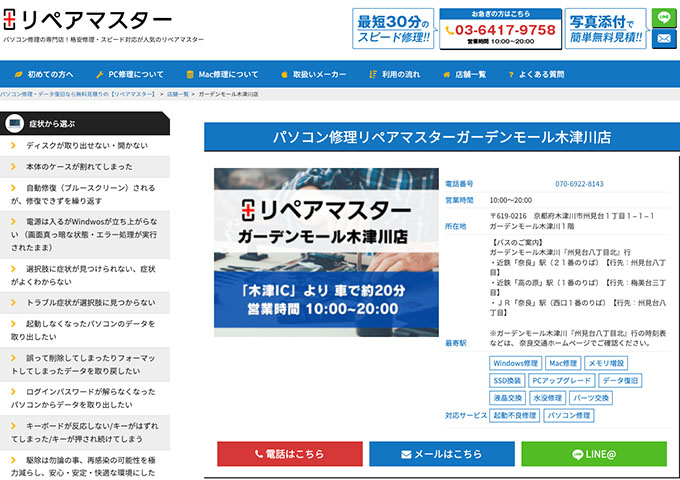Click the orange chevron beside 本体のケースが割れてしまった
The image size is (680, 480).
[x=13, y=167]
